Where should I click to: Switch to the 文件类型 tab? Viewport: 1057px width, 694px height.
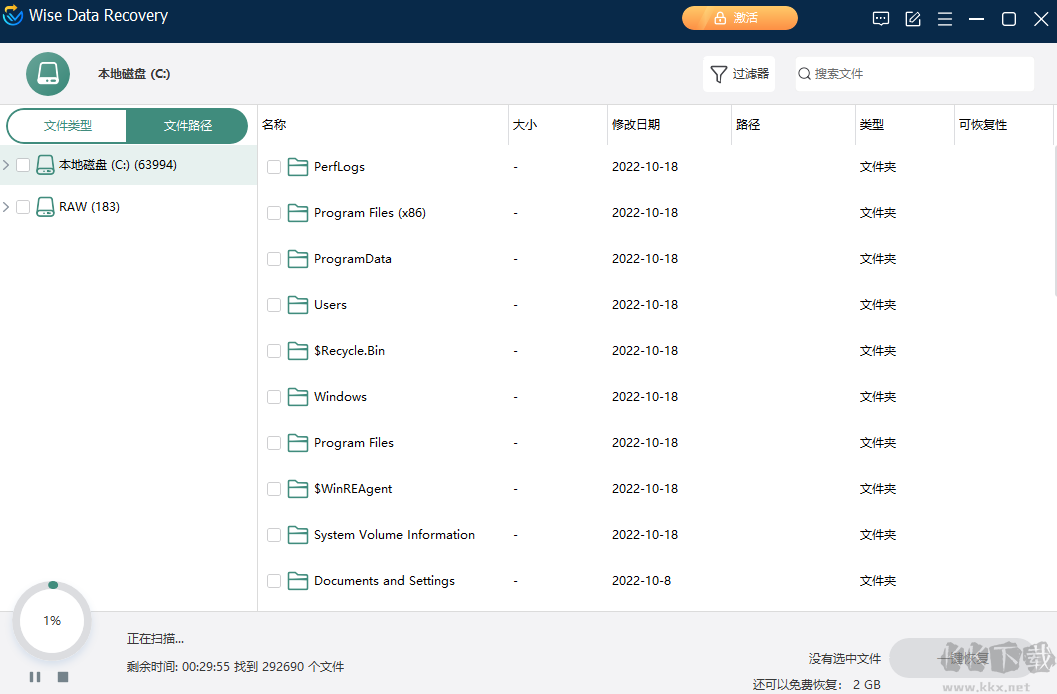[66, 126]
